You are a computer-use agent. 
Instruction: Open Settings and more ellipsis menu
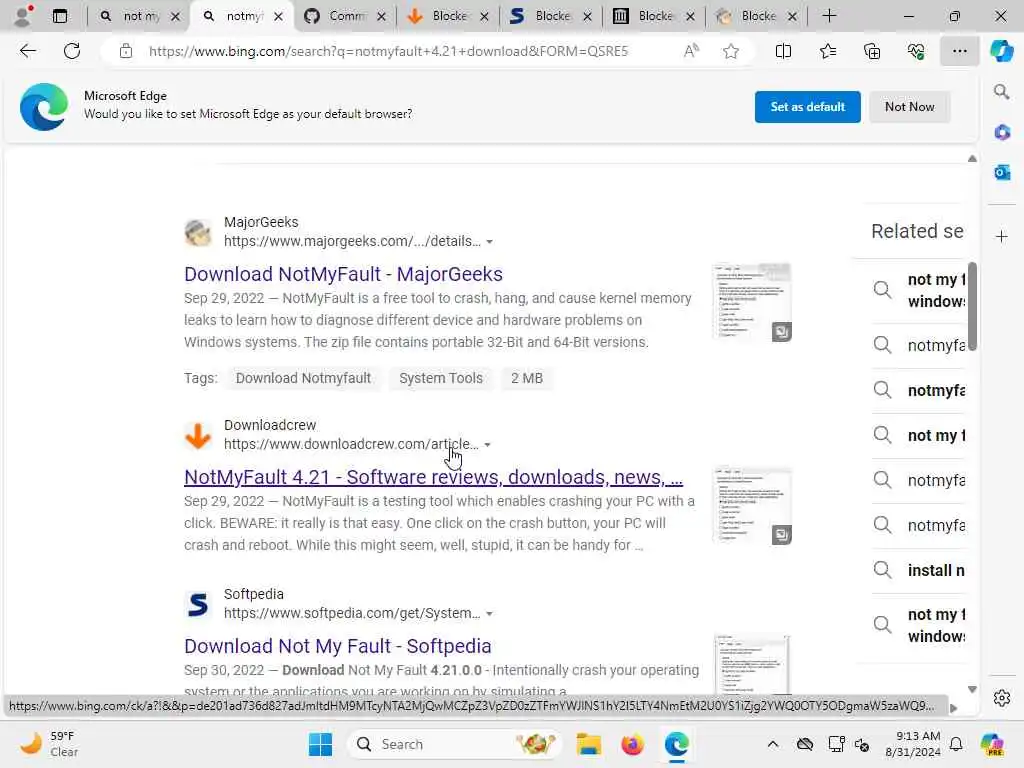point(959,51)
